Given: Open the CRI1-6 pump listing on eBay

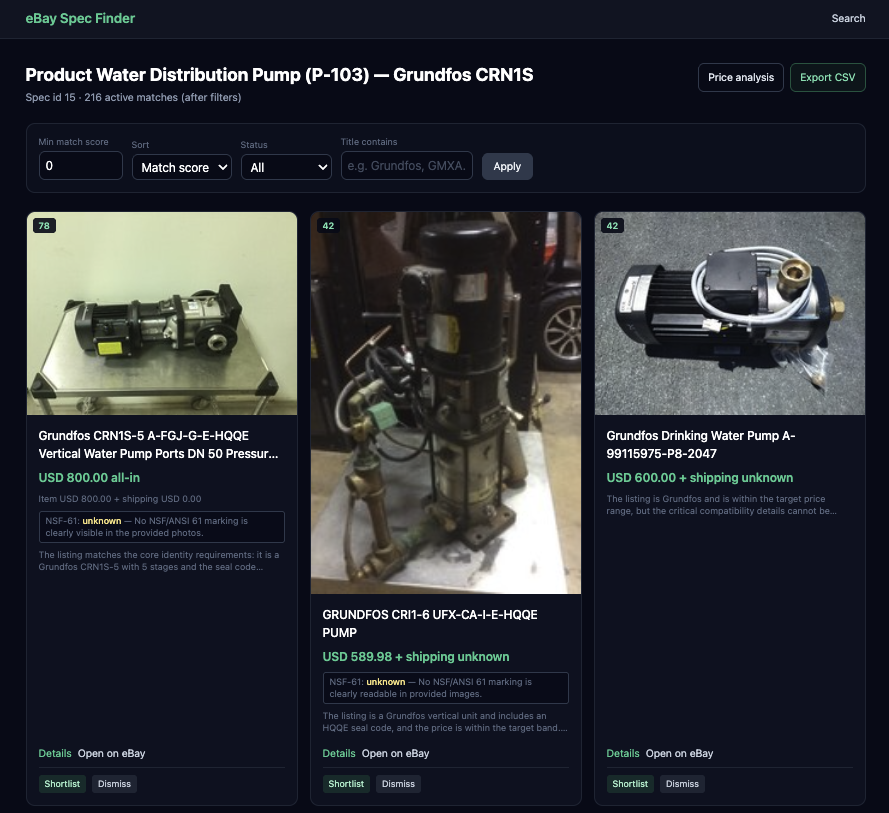Looking at the screenshot, I should [395, 753].
